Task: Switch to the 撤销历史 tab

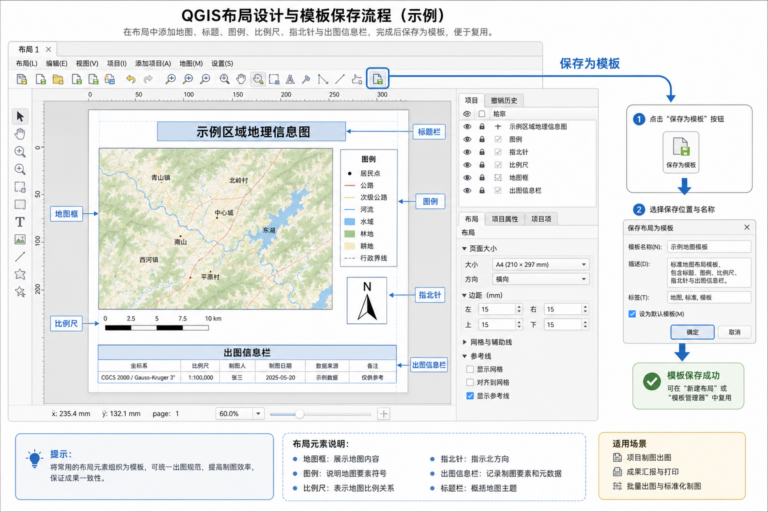Action: point(504,100)
